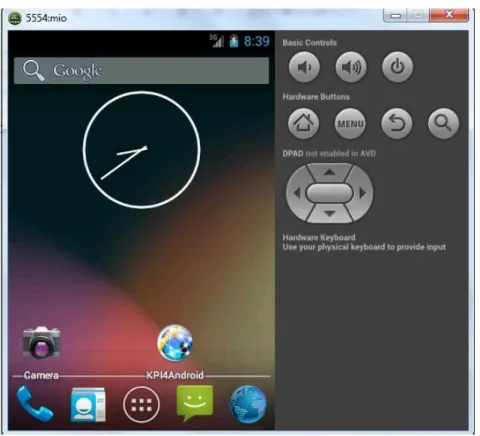Screen dimensions: 480x436
Task: Click the KPI4Android label text
Action: pyautogui.click(x=175, y=375)
